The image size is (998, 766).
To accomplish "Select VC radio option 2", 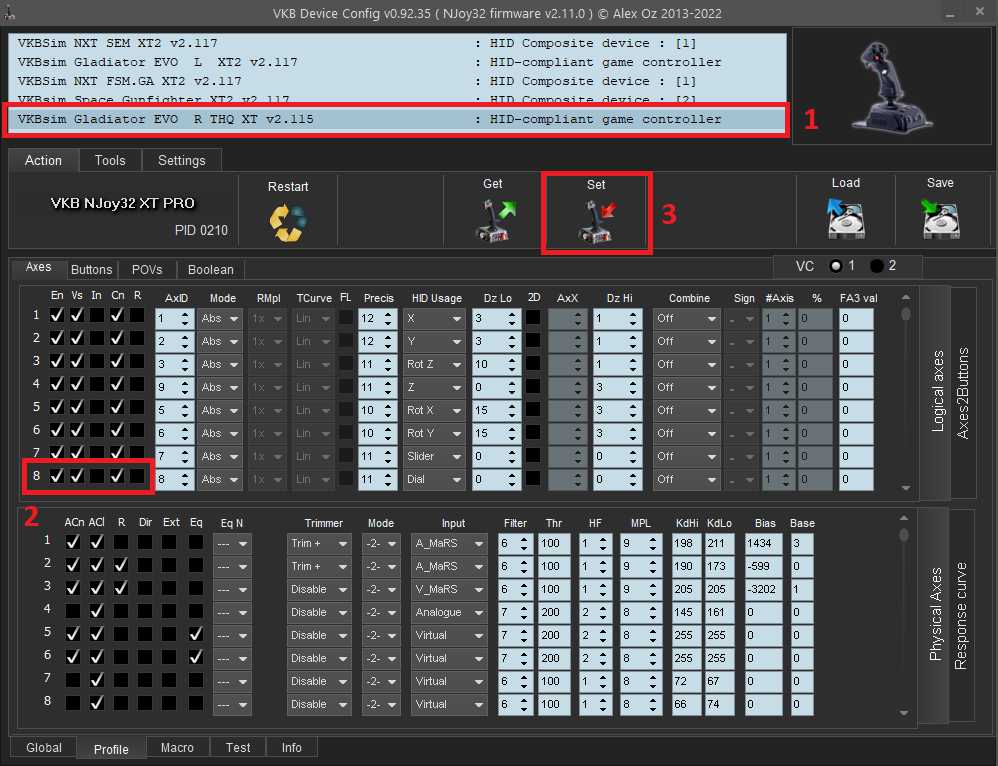I will pyautogui.click(x=876, y=266).
